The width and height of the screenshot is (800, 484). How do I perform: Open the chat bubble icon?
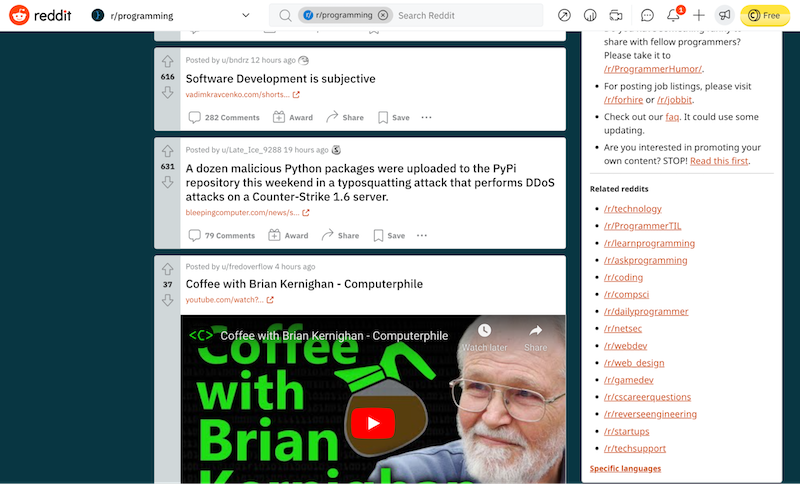[647, 16]
